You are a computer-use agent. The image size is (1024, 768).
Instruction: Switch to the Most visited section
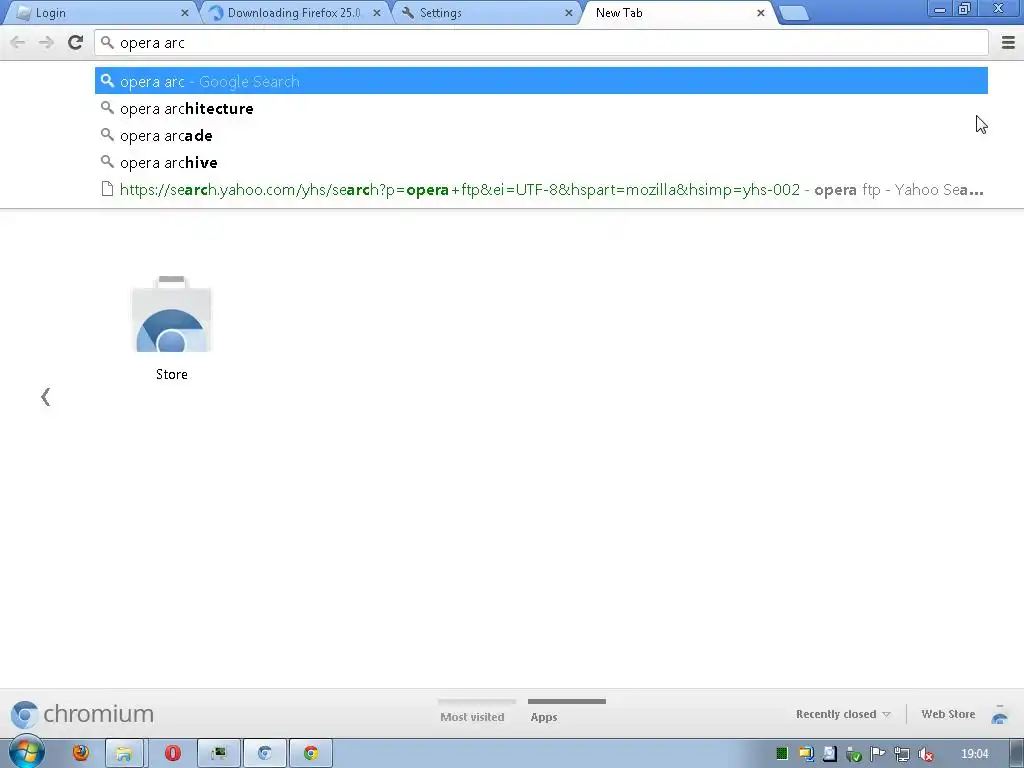pos(472,716)
